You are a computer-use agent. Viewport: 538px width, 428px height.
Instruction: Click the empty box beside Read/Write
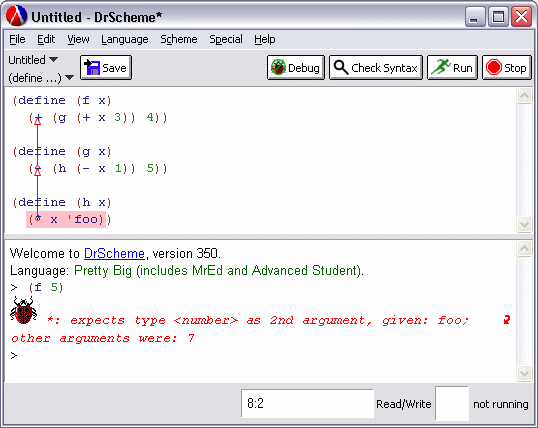click(x=452, y=403)
